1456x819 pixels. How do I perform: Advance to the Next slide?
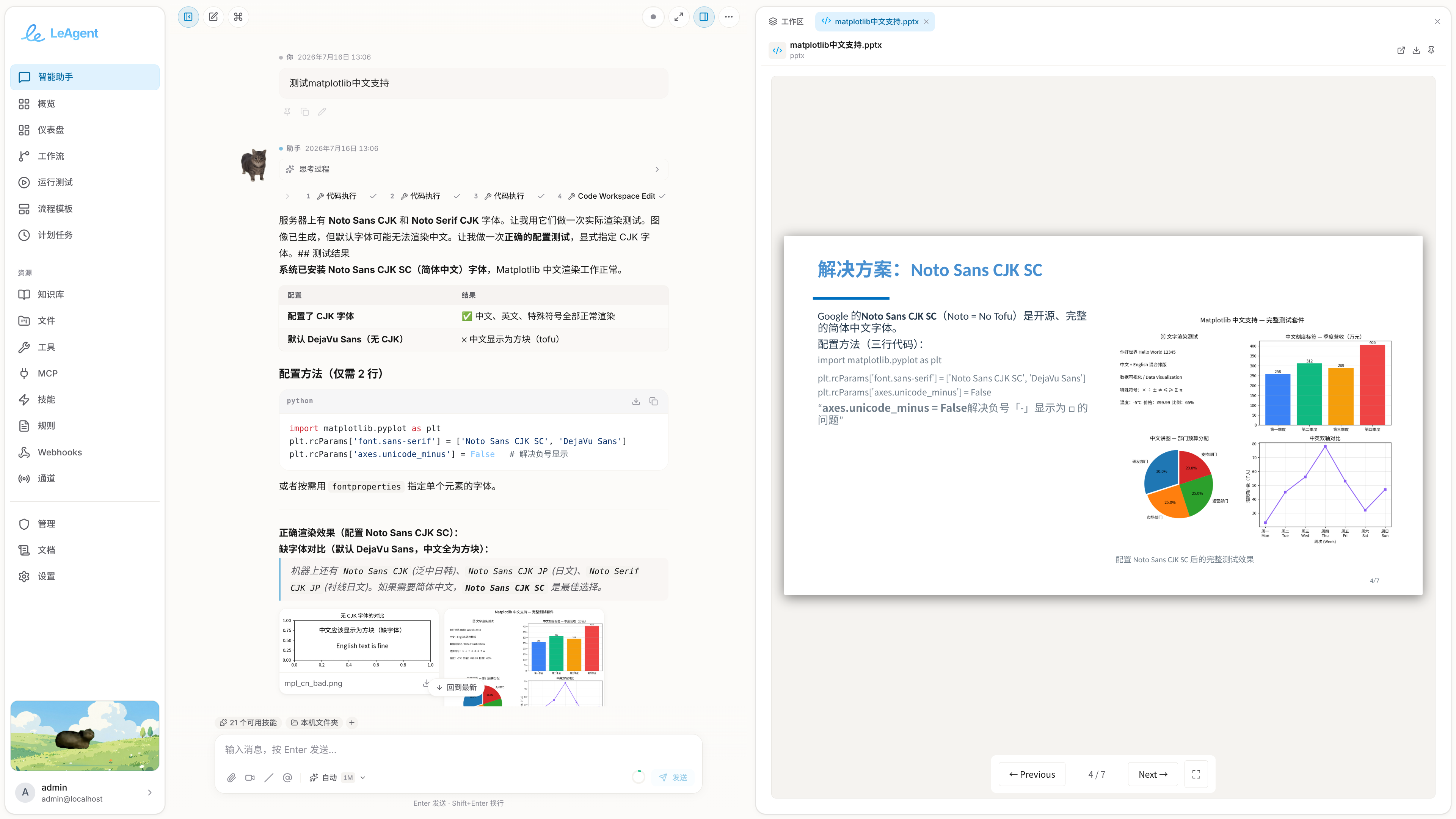pos(1153,774)
